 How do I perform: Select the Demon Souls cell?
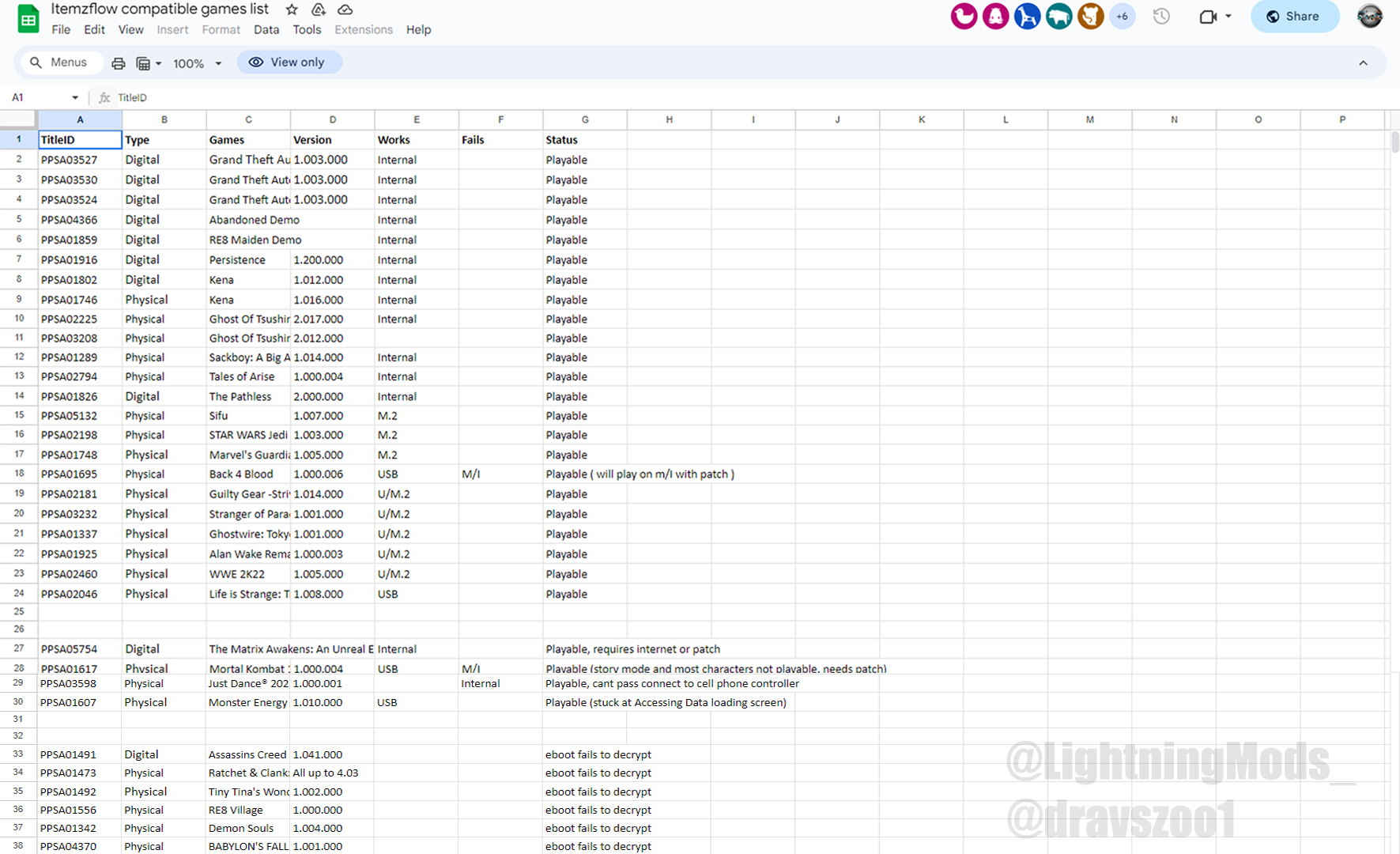(x=247, y=828)
